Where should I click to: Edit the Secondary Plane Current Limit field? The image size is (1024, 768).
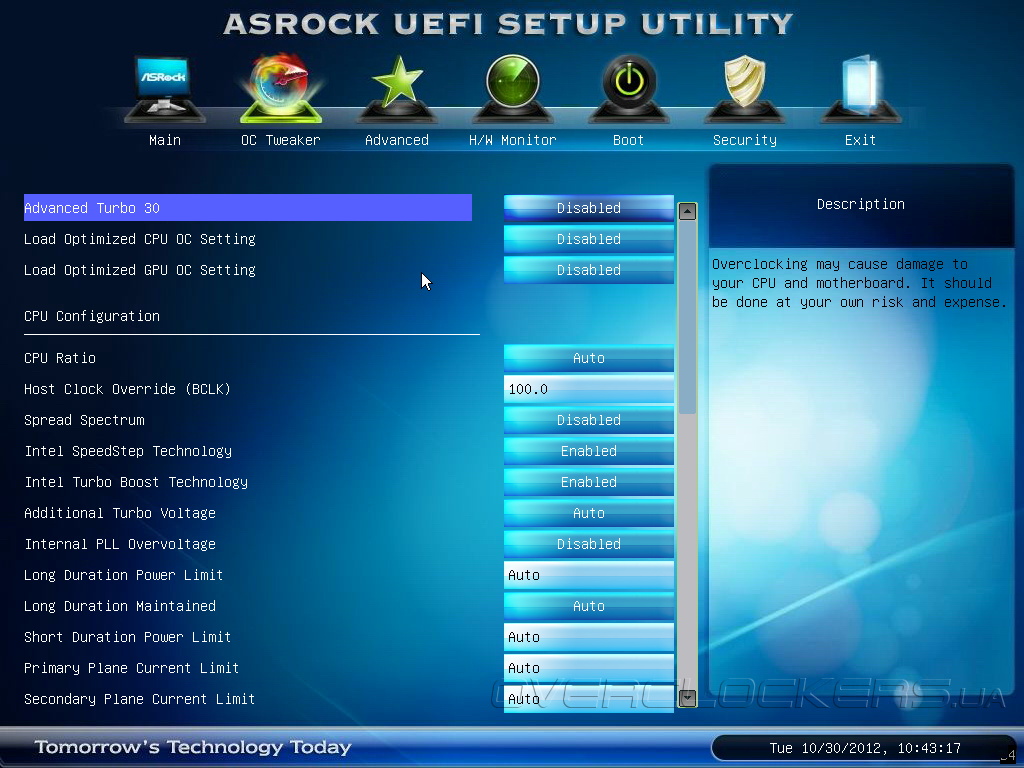(x=588, y=699)
